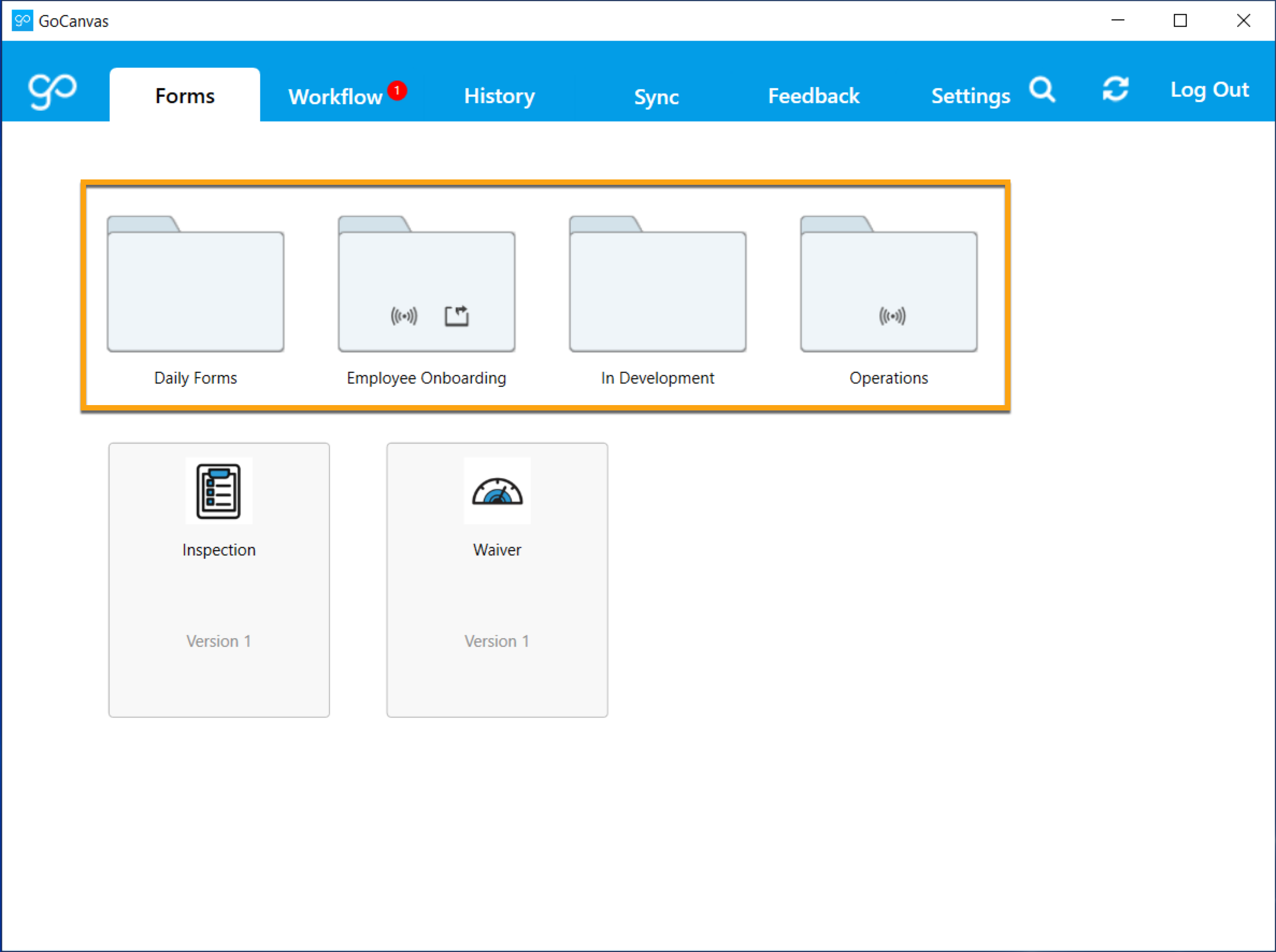Click Version 1 under Waiver
This screenshot has height=952, width=1276.
[x=497, y=641]
